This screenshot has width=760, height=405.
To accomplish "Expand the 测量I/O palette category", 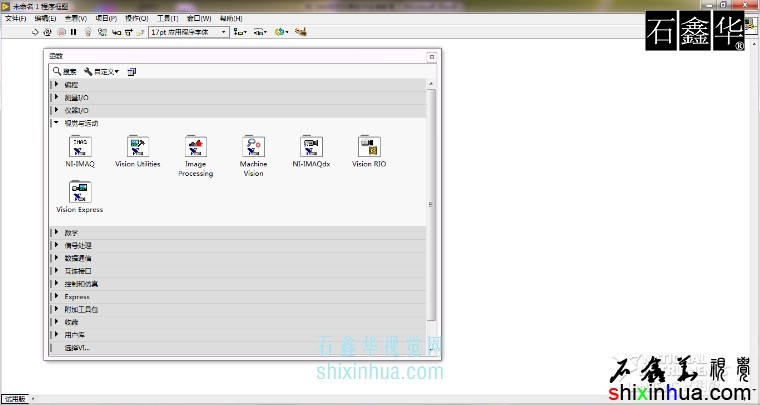I will (238, 97).
